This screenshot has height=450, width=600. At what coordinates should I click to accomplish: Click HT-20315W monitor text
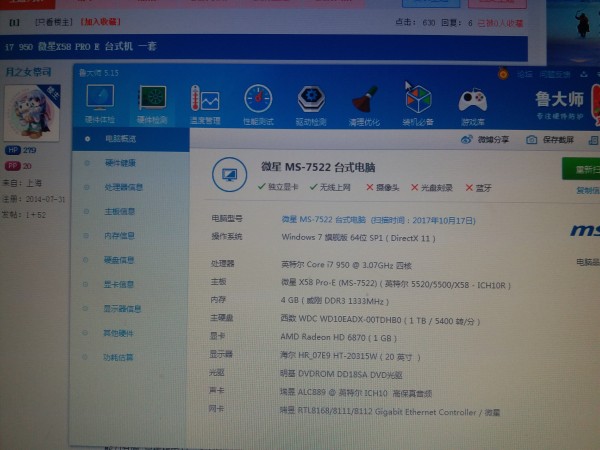[350, 356]
